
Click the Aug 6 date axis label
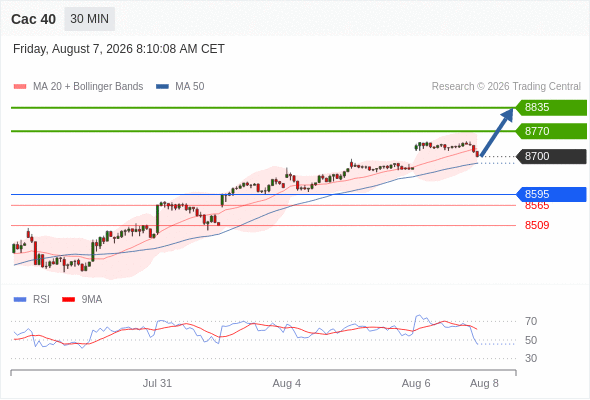tap(416, 383)
